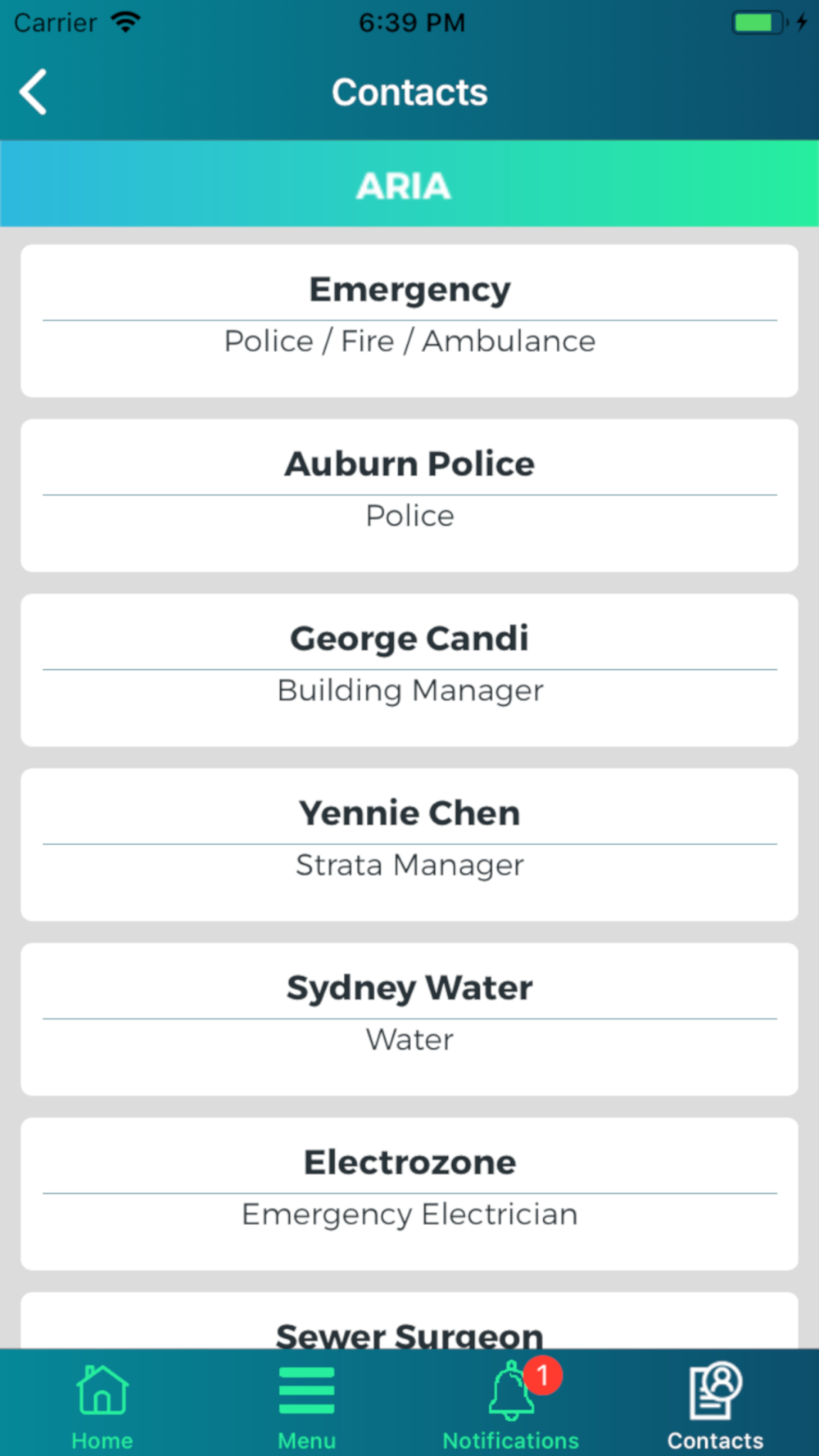Tap the battery indicator icon
Image resolution: width=819 pixels, height=1456 pixels.
(759, 22)
